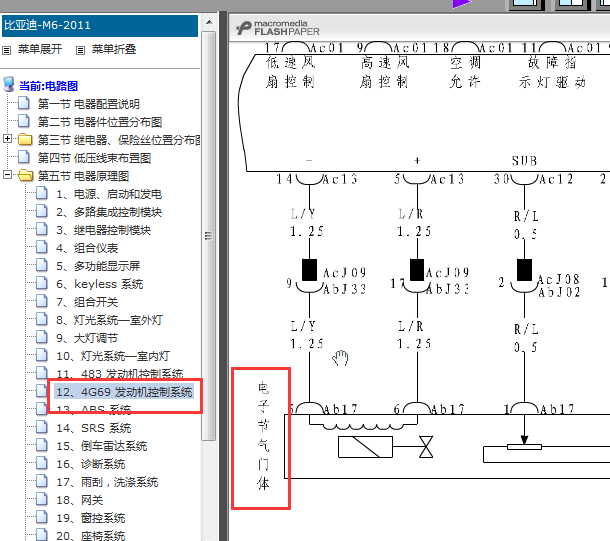
Task: Click page icon beside 10、灯光系统—室内灯
Action: (42, 355)
